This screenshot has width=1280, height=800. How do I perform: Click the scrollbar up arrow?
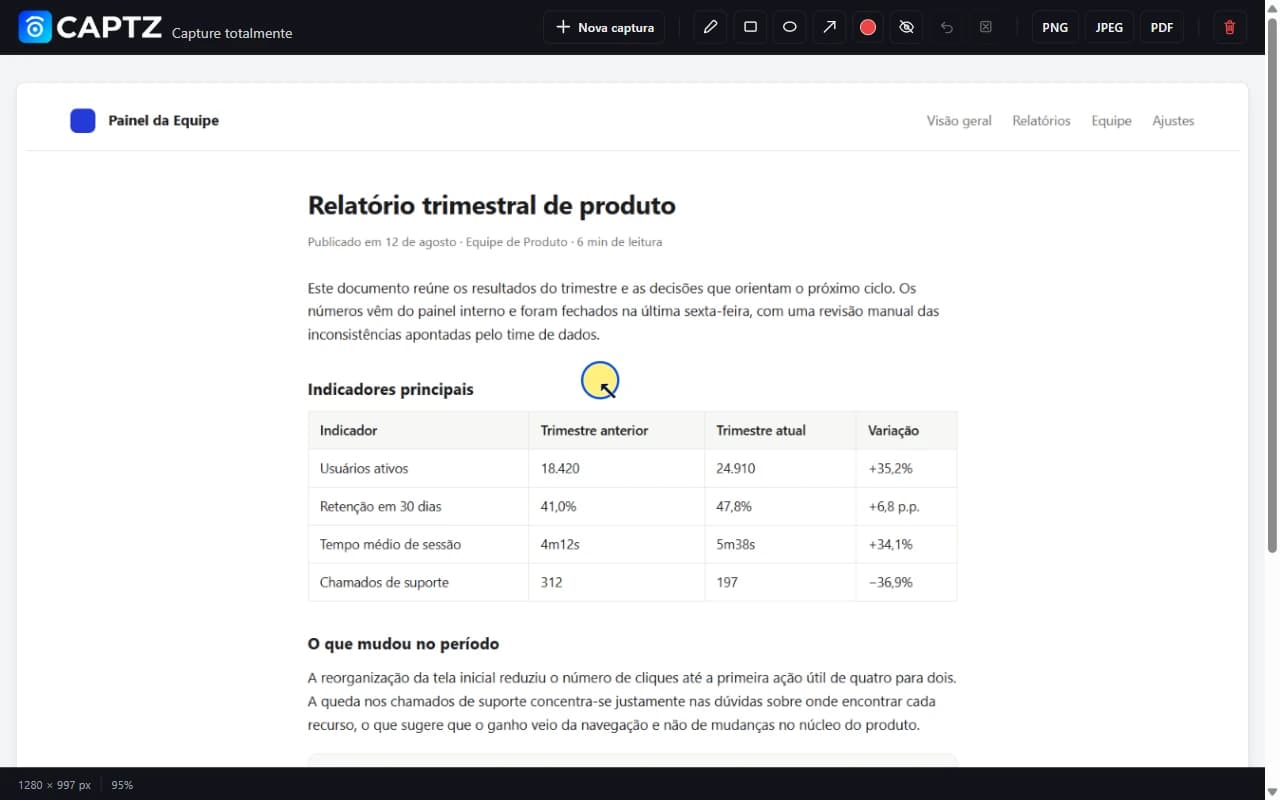[x=1272, y=7]
